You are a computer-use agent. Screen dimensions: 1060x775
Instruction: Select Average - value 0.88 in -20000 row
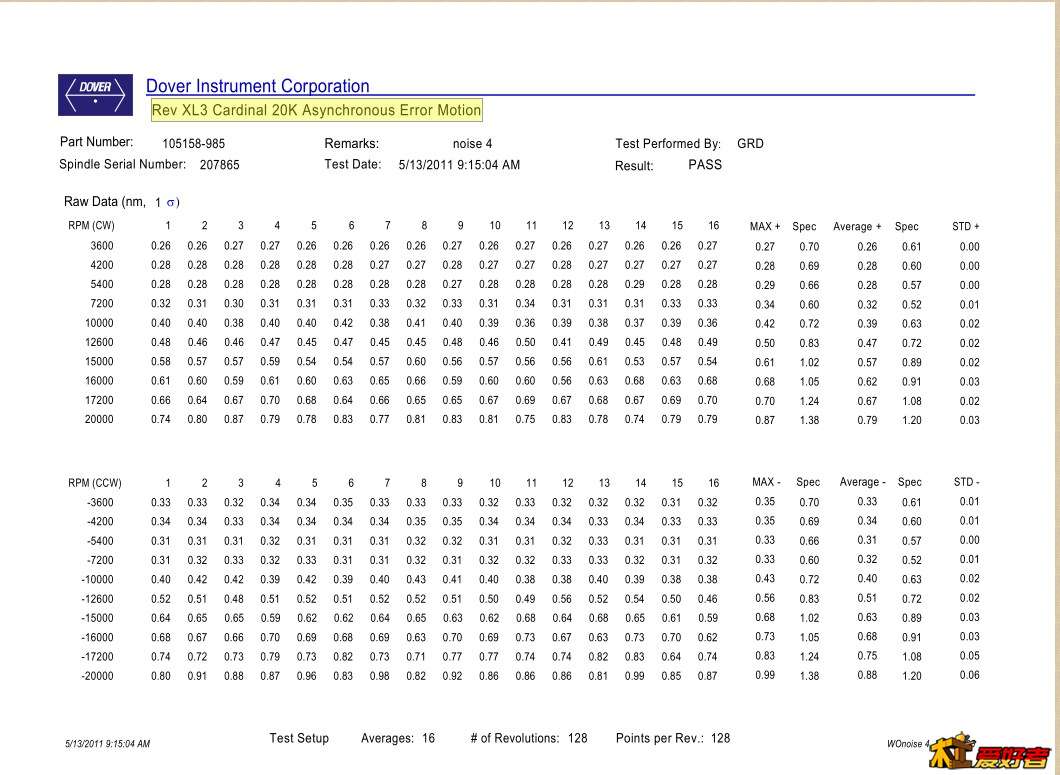coord(867,675)
